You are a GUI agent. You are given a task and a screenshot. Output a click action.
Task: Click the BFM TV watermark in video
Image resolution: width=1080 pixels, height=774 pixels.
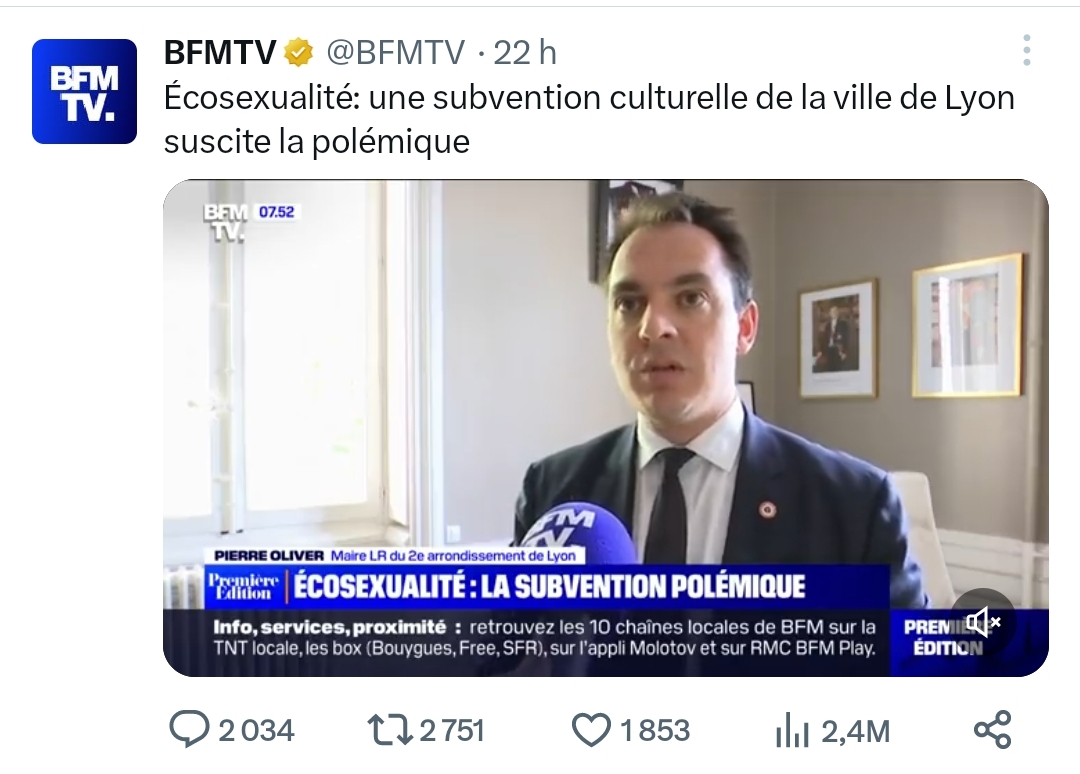pyautogui.click(x=225, y=222)
